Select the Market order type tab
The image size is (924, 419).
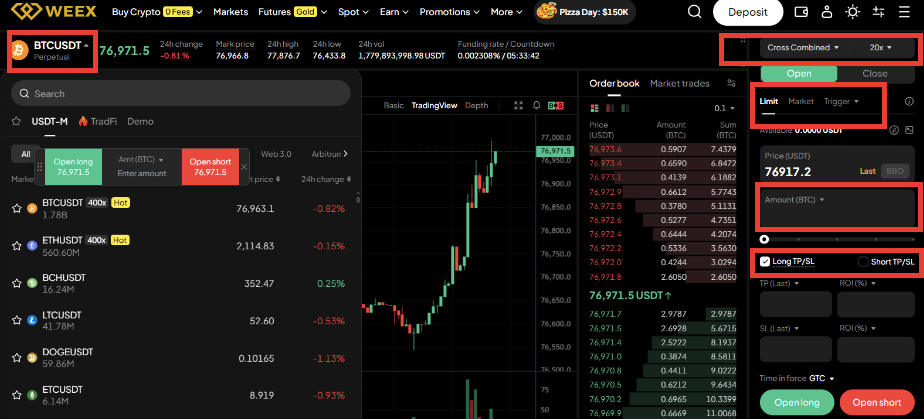801,101
